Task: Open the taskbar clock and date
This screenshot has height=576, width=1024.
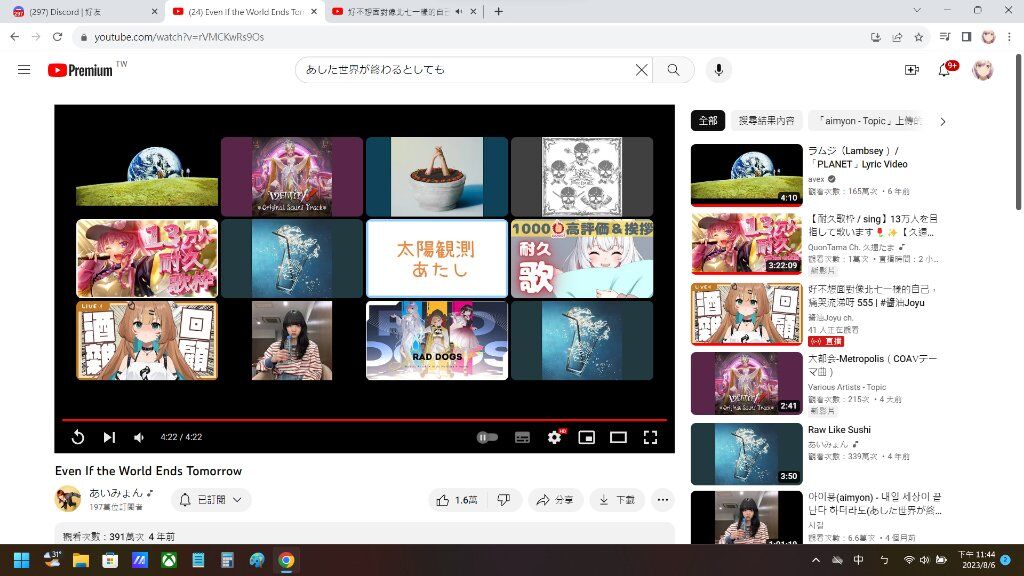Action: (976, 560)
